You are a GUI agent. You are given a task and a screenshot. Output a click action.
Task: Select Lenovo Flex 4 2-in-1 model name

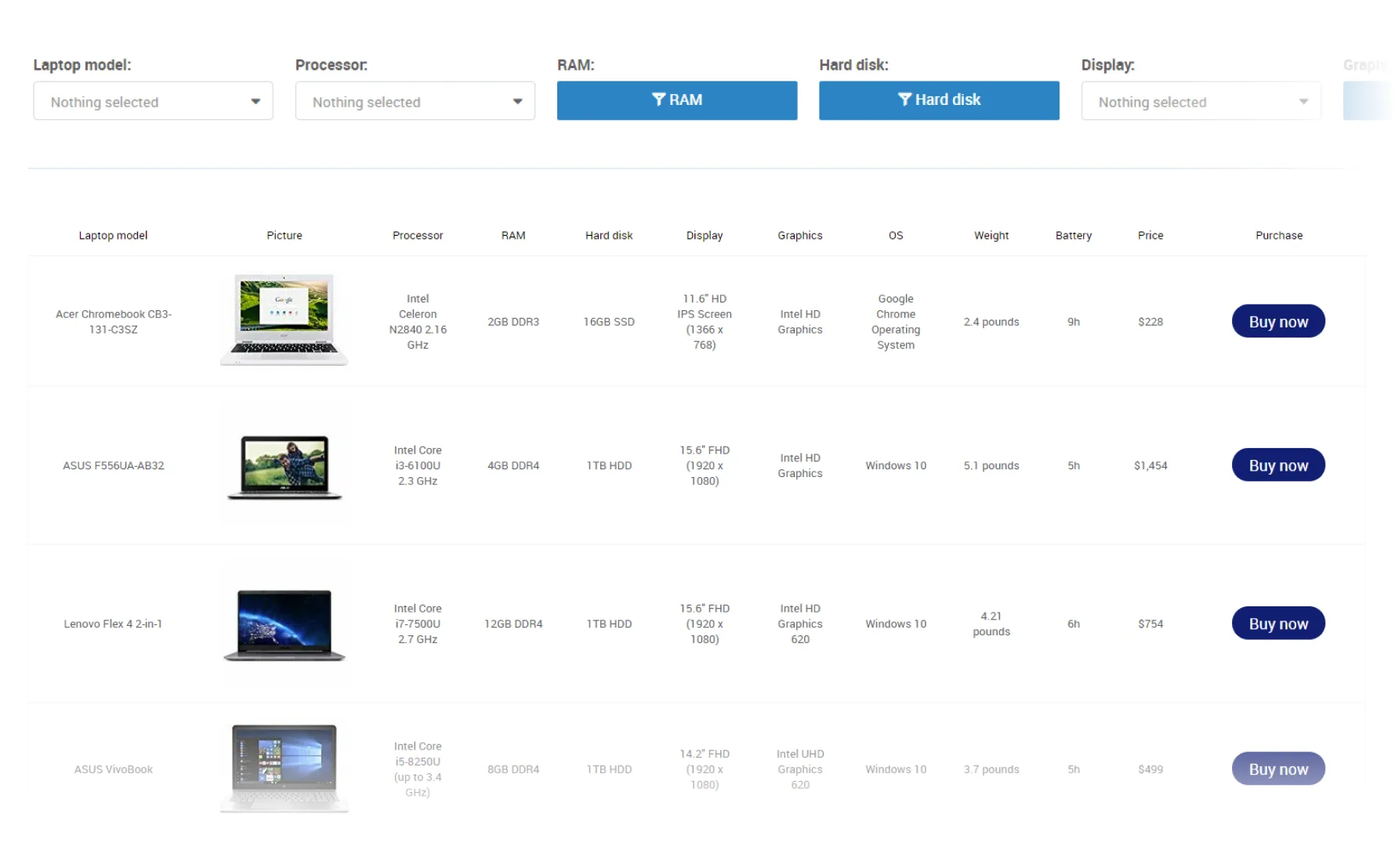[x=113, y=624]
